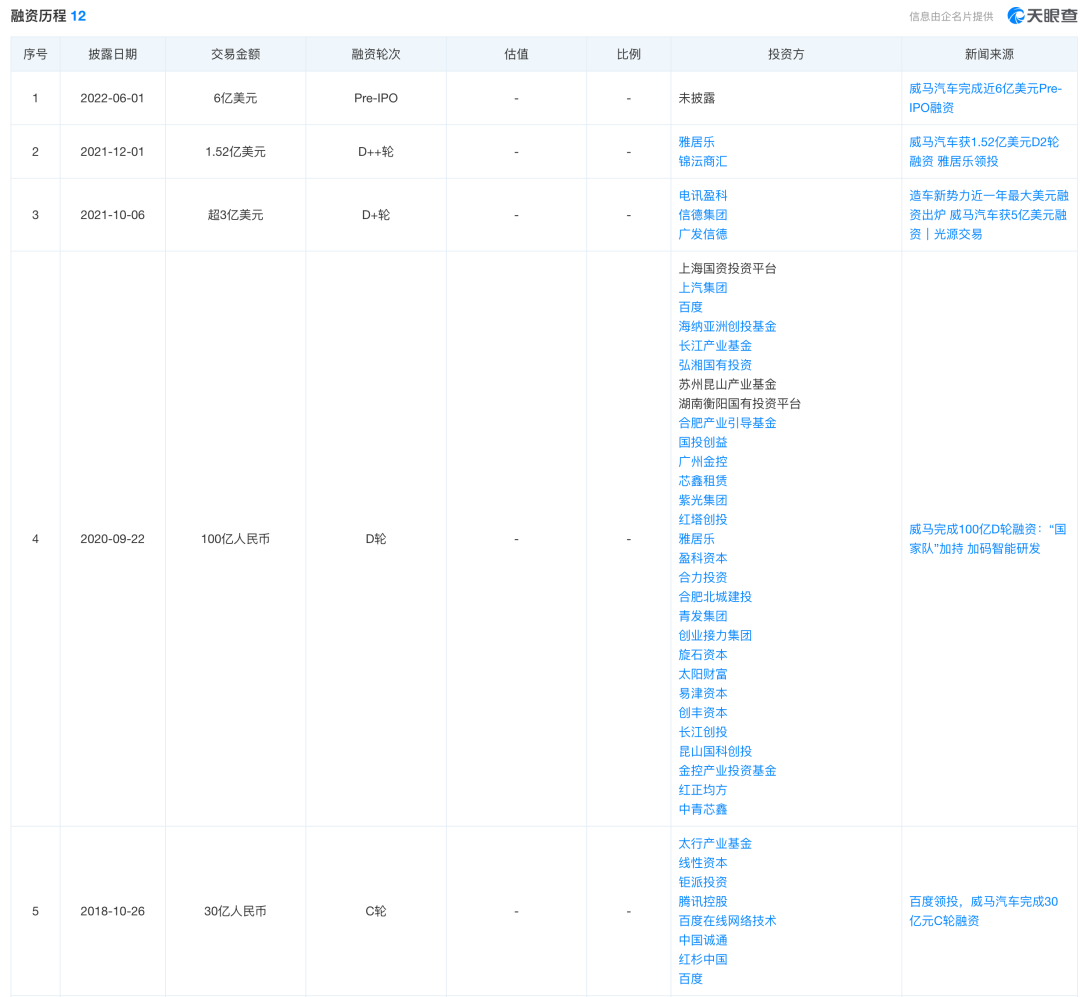Open investor link 太行产业基金

[x=715, y=843]
